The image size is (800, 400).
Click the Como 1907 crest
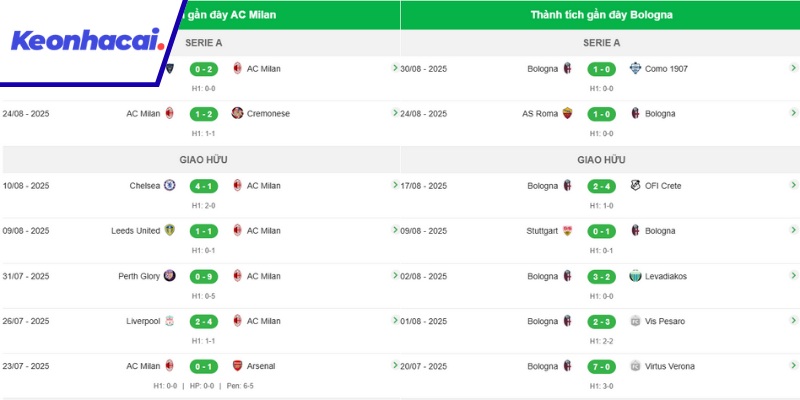(x=634, y=68)
